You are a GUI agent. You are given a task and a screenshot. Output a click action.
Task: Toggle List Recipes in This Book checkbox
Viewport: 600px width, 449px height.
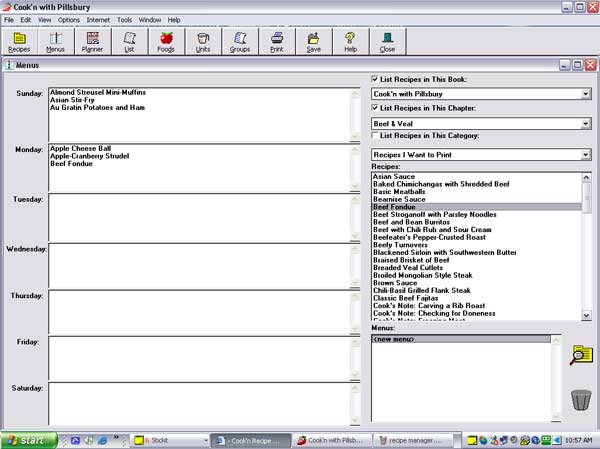pyautogui.click(x=375, y=79)
